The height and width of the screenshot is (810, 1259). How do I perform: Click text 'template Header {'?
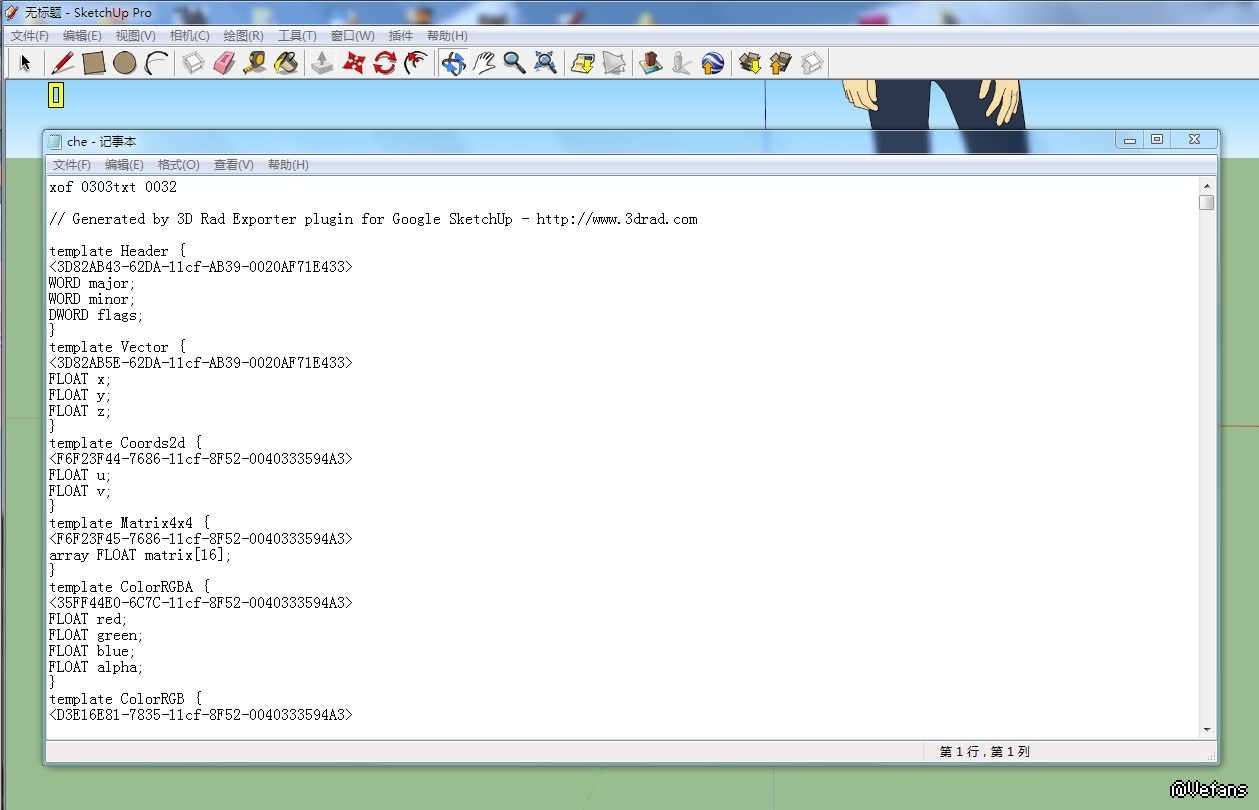tap(117, 251)
